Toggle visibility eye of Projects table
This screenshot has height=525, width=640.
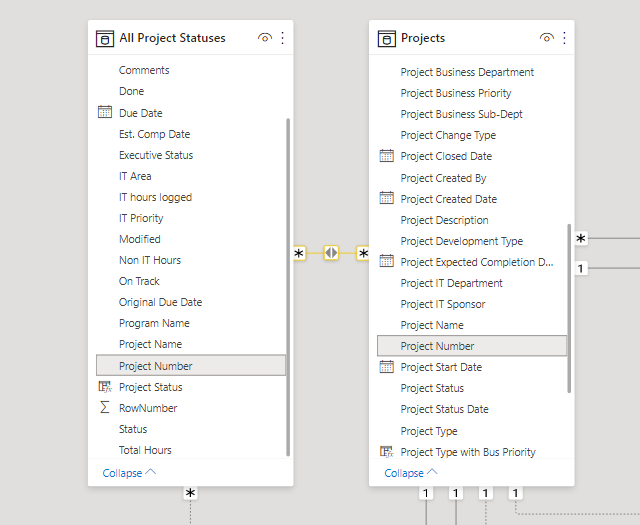click(x=547, y=38)
